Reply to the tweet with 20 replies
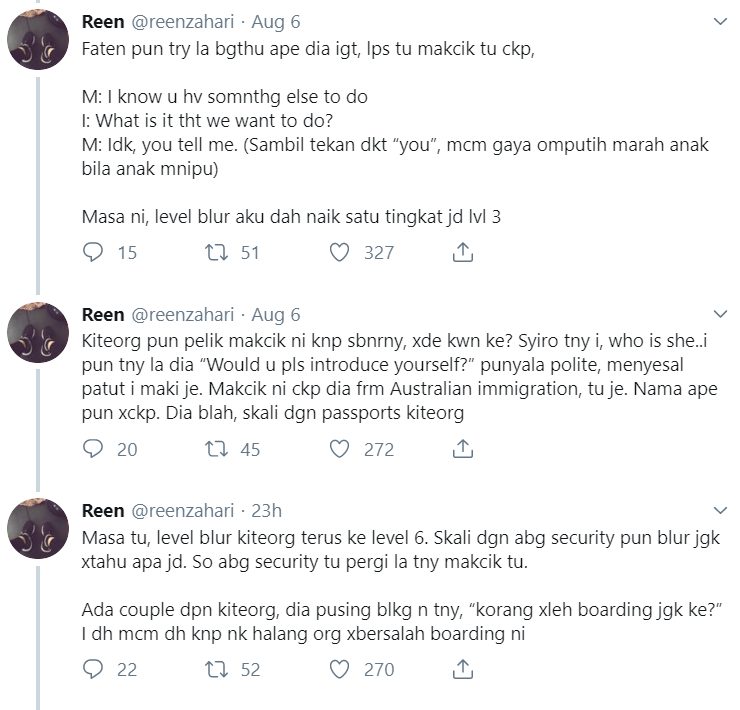The height and width of the screenshot is (710, 740). [93, 450]
